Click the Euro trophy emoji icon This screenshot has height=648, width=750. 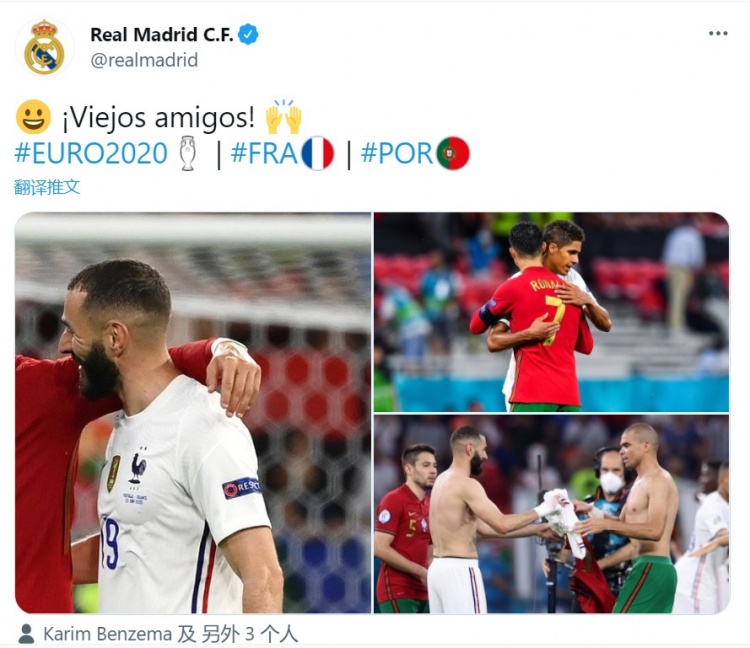[188, 154]
